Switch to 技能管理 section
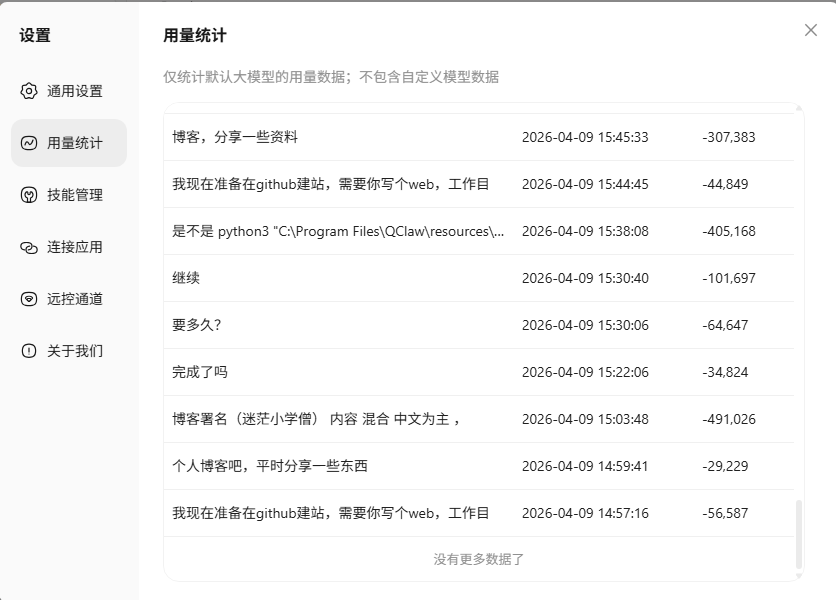 pos(74,195)
